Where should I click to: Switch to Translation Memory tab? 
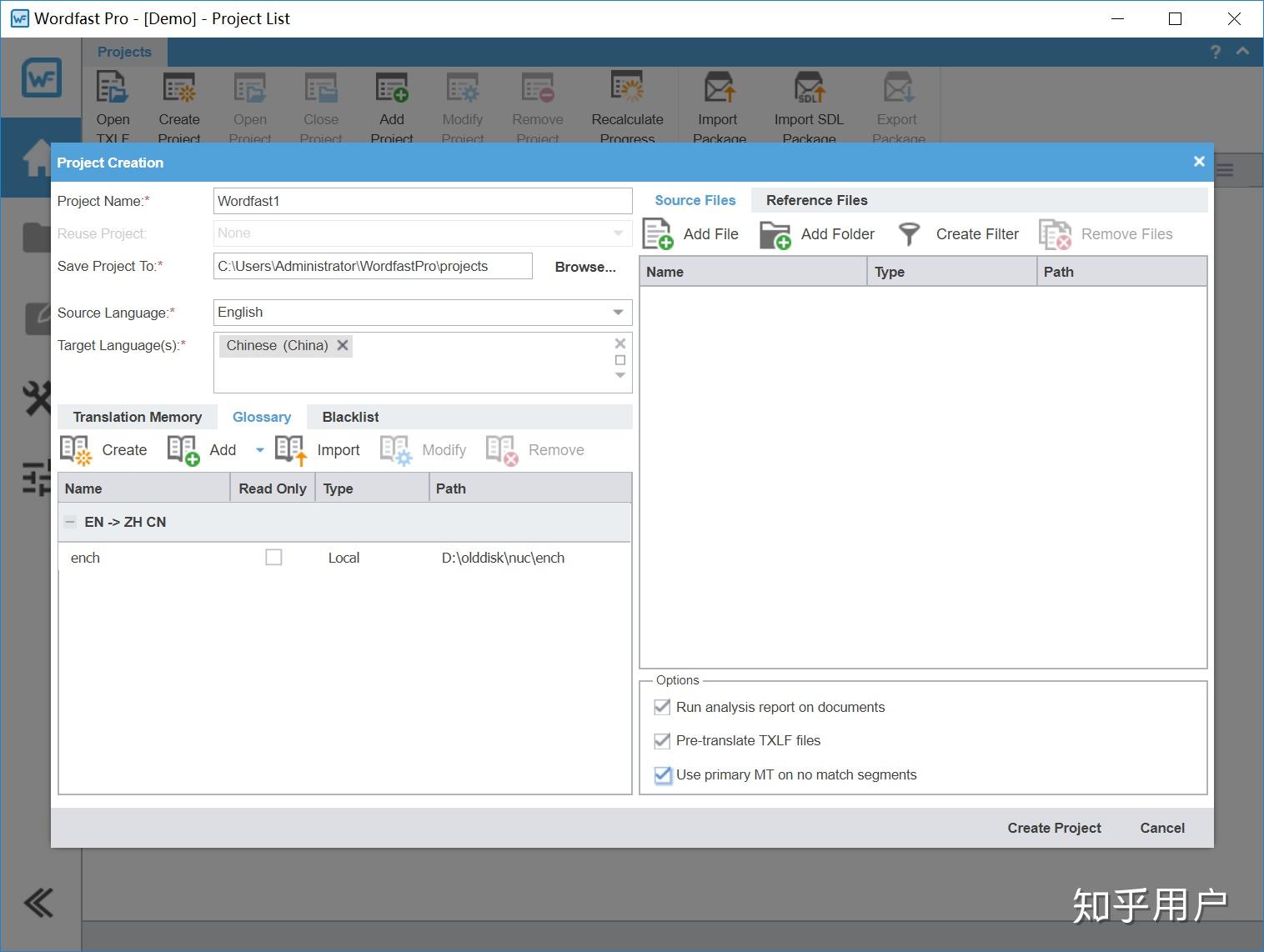pyautogui.click(x=137, y=417)
